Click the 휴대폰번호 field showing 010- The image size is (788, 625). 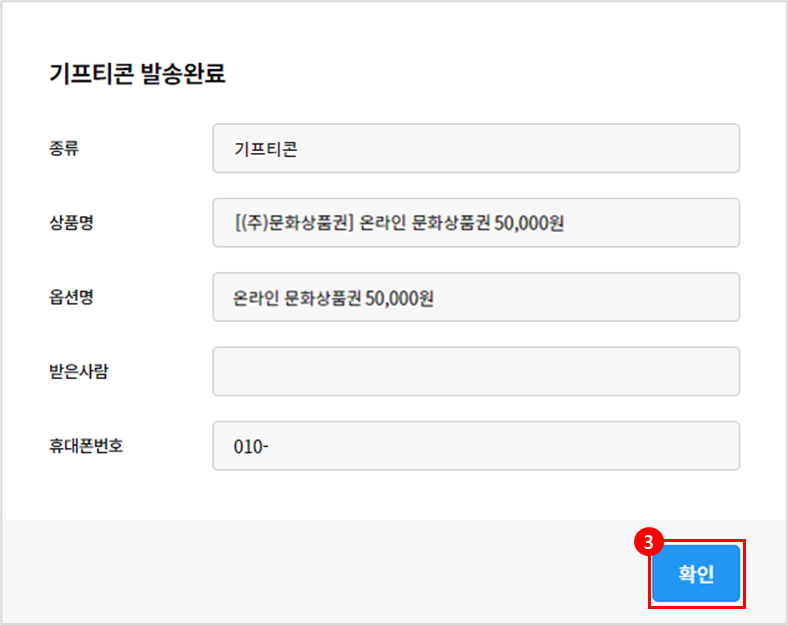pos(476,446)
